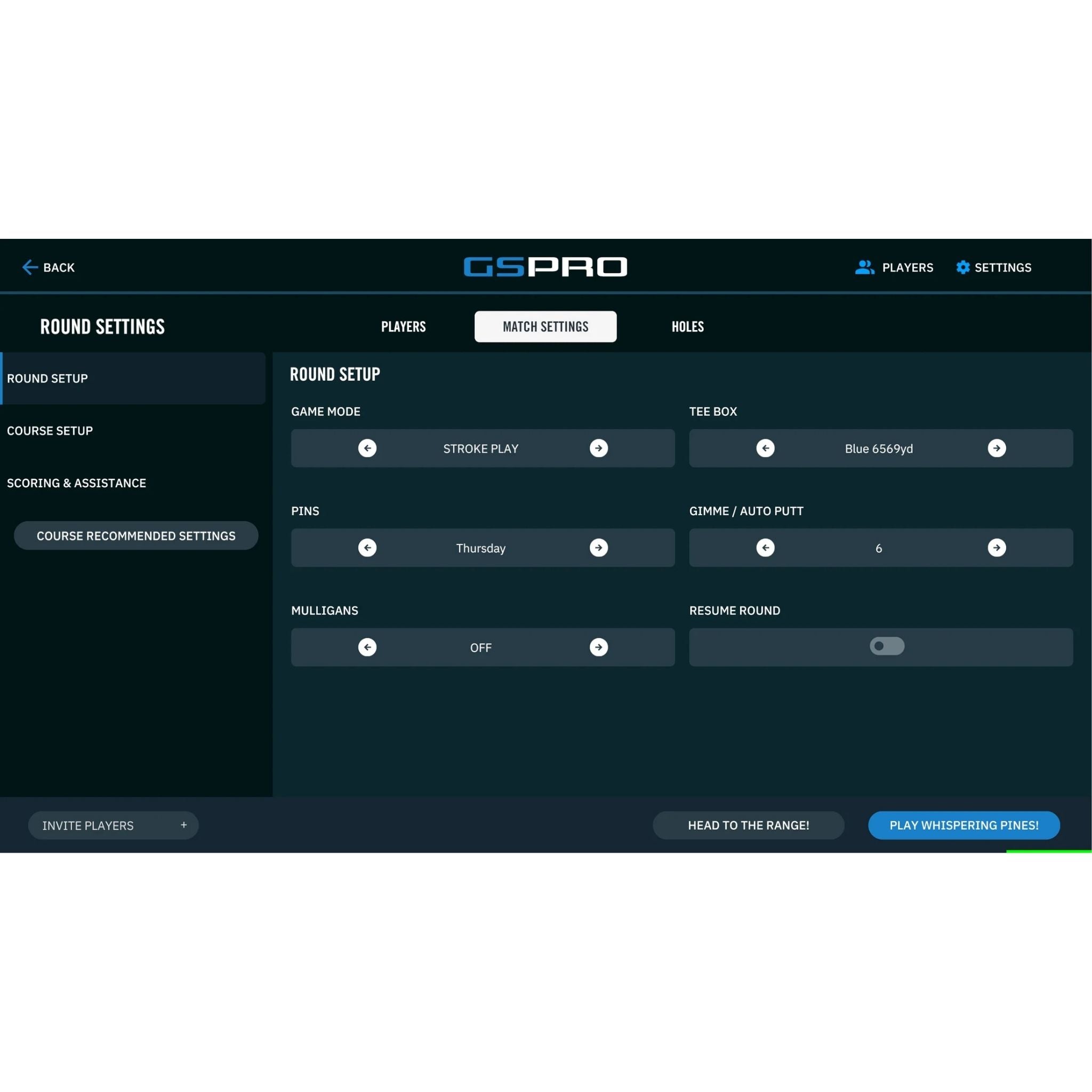Image resolution: width=1092 pixels, height=1092 pixels.
Task: Select Match Settings tab
Action: coord(545,327)
